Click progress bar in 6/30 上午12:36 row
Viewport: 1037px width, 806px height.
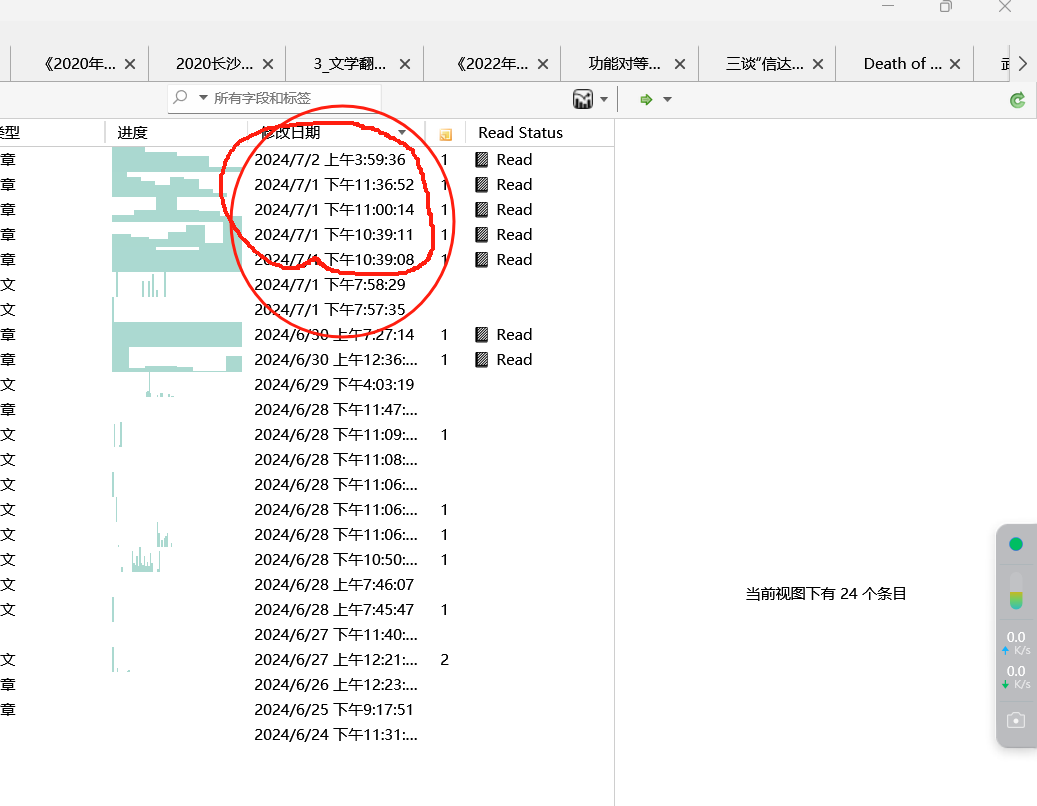click(x=177, y=360)
